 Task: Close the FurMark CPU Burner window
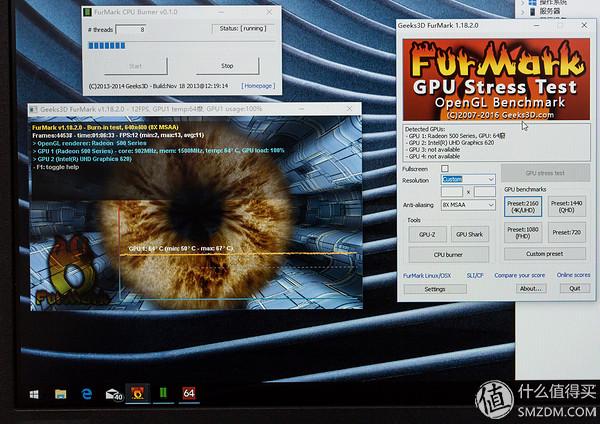pos(269,12)
